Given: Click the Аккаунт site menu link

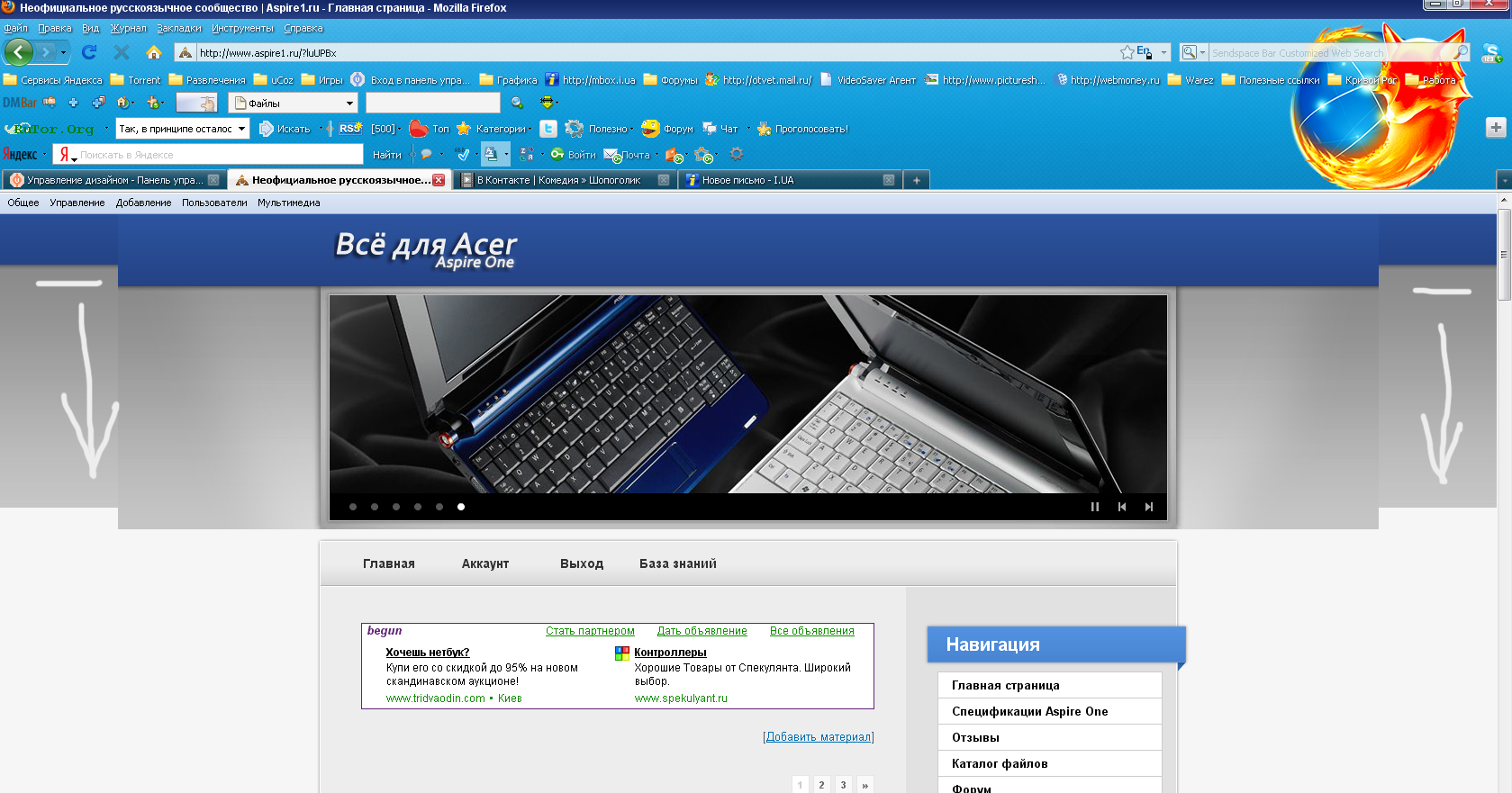Looking at the screenshot, I should (x=485, y=563).
